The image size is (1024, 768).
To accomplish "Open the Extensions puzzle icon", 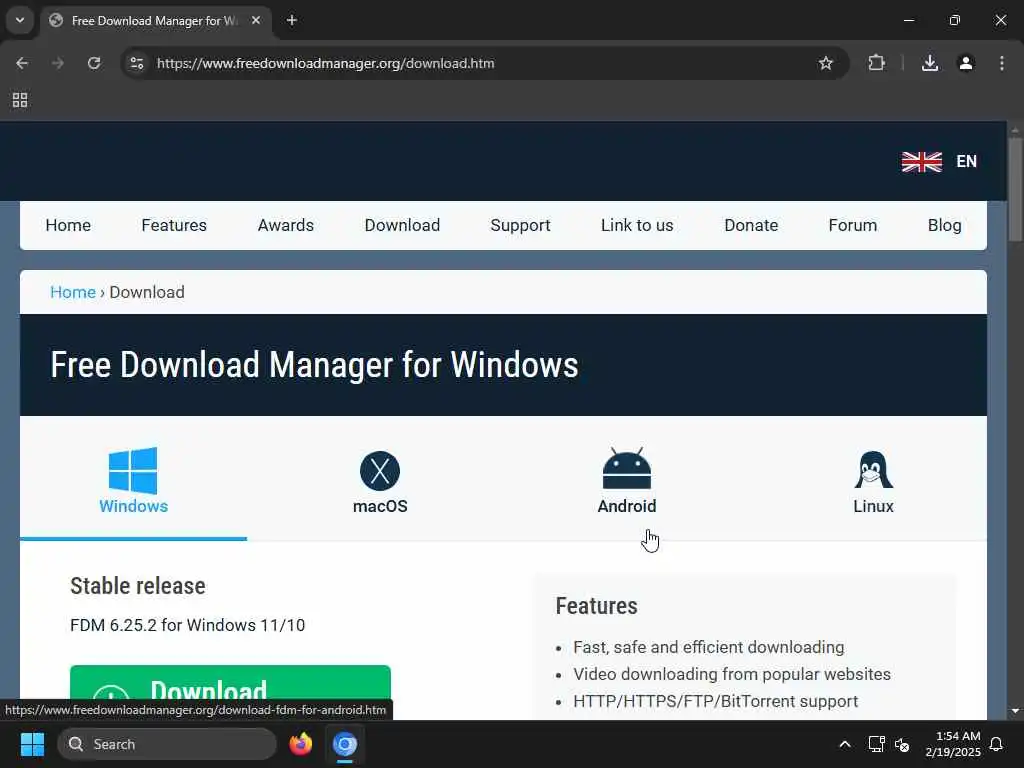I will [x=876, y=63].
